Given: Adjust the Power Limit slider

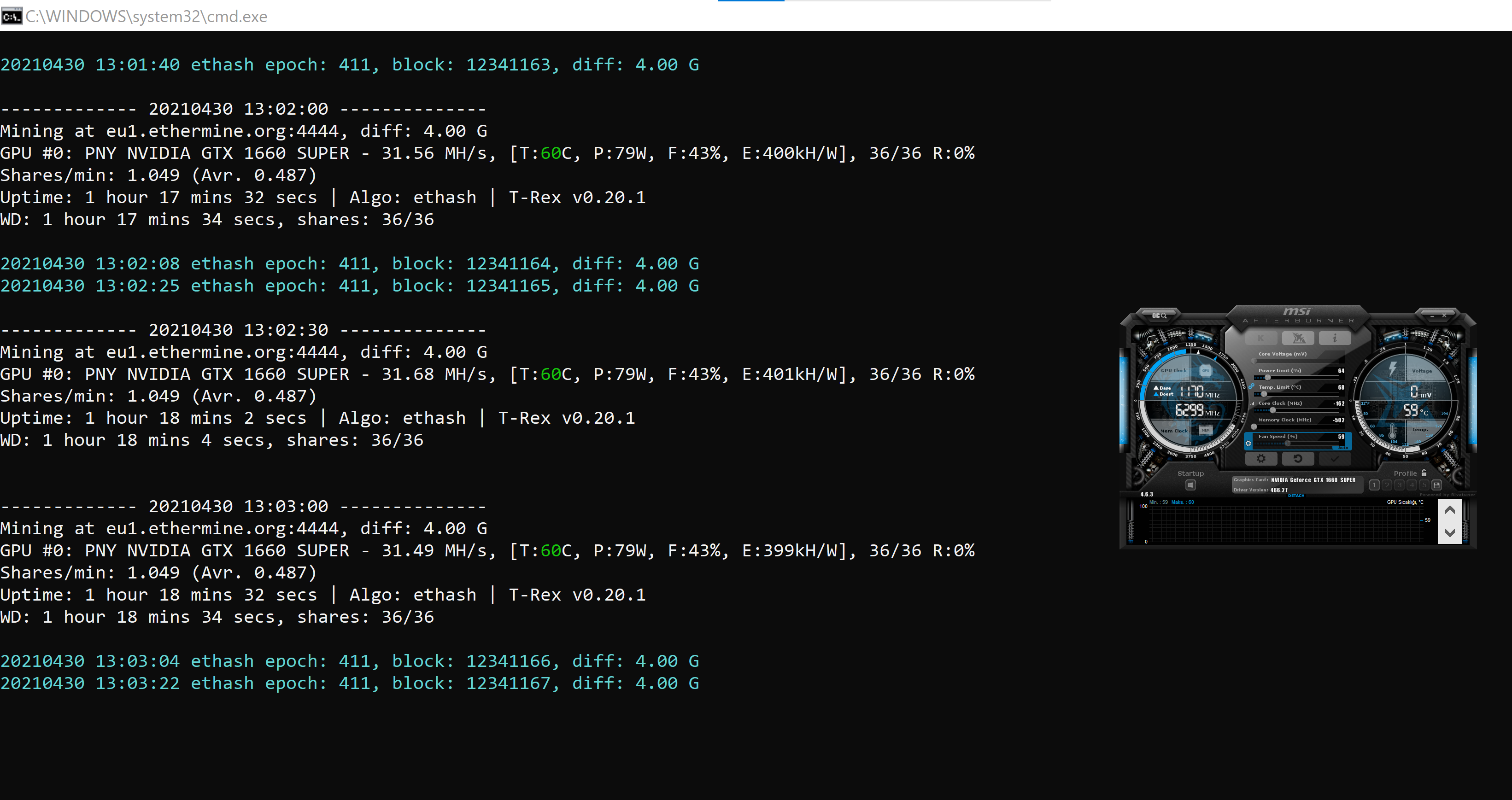Looking at the screenshot, I should point(1296,378).
